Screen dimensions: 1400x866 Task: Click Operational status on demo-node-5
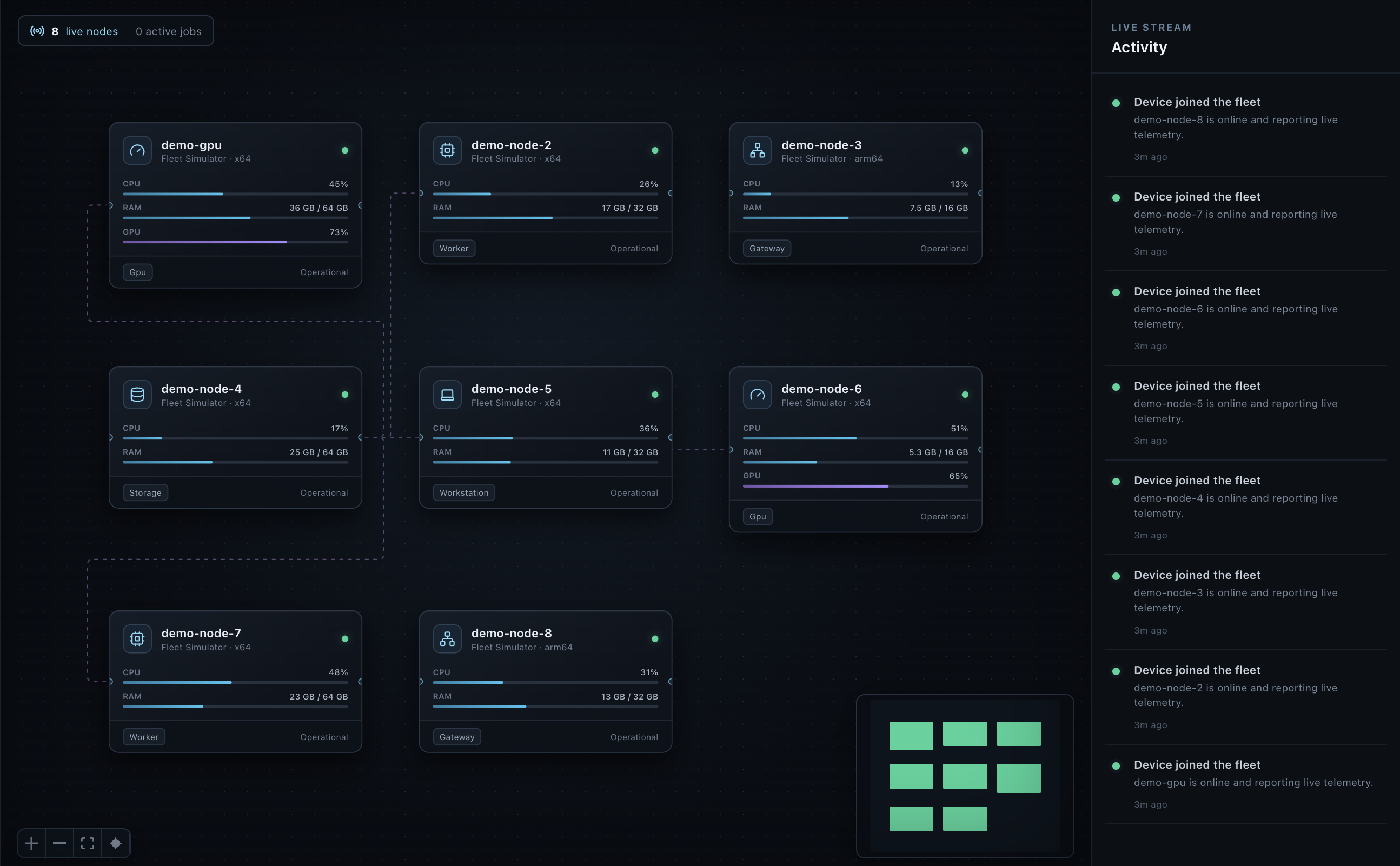[x=634, y=492]
